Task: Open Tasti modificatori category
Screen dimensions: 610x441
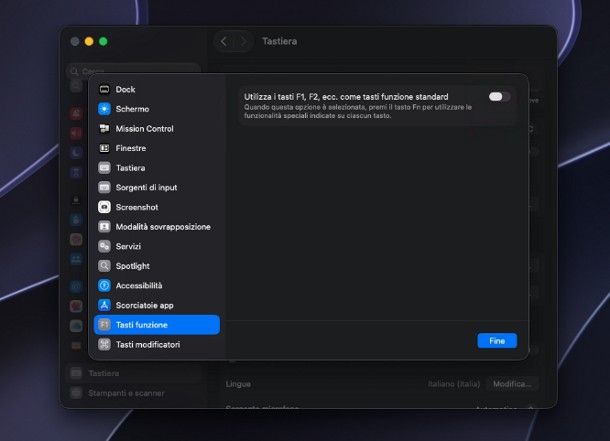Action: click(157, 345)
